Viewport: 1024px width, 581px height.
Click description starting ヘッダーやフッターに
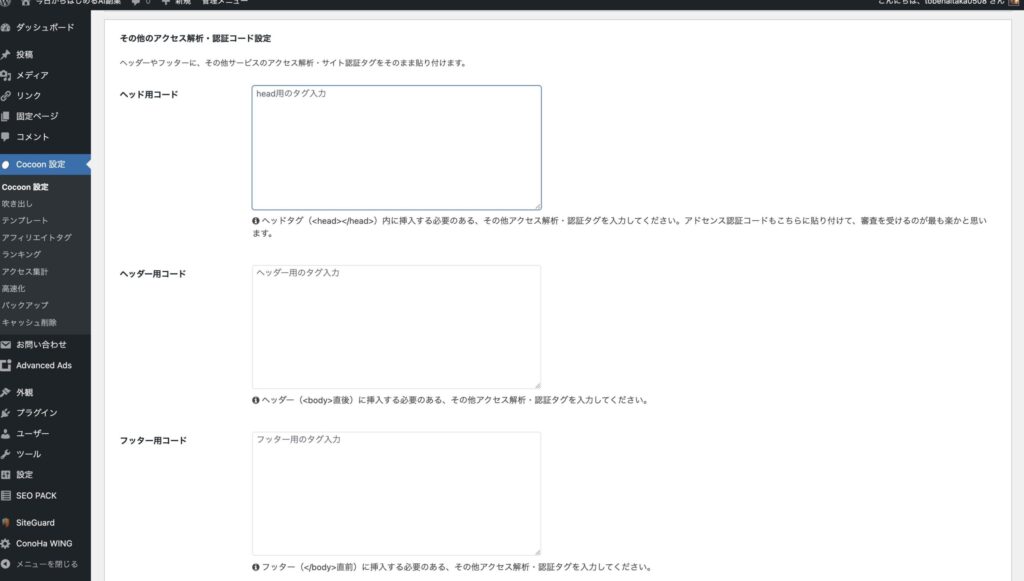293,63
